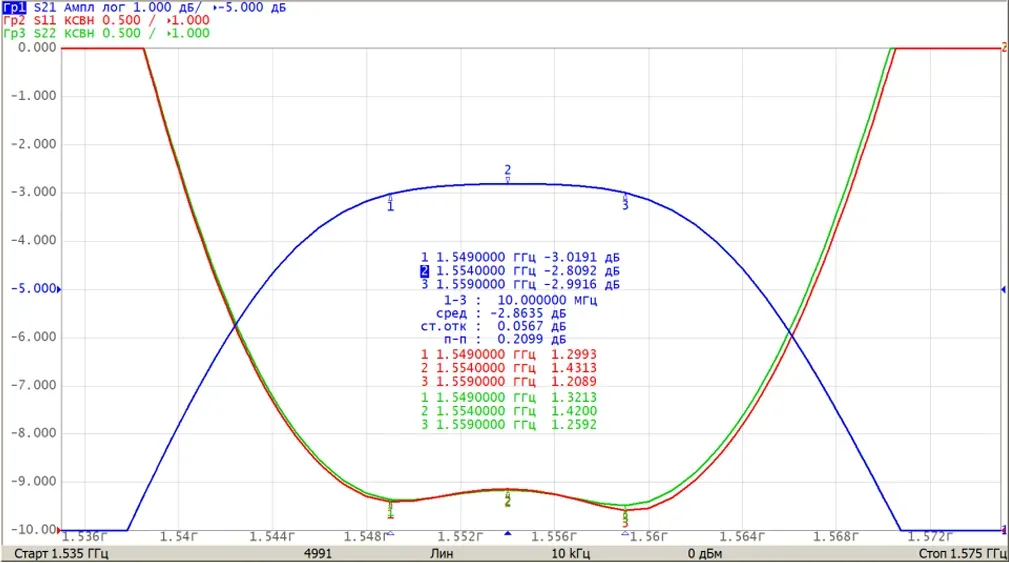Click the 10 кГц IF bandwidth field
The width and height of the screenshot is (1009, 563).
(x=570, y=553)
